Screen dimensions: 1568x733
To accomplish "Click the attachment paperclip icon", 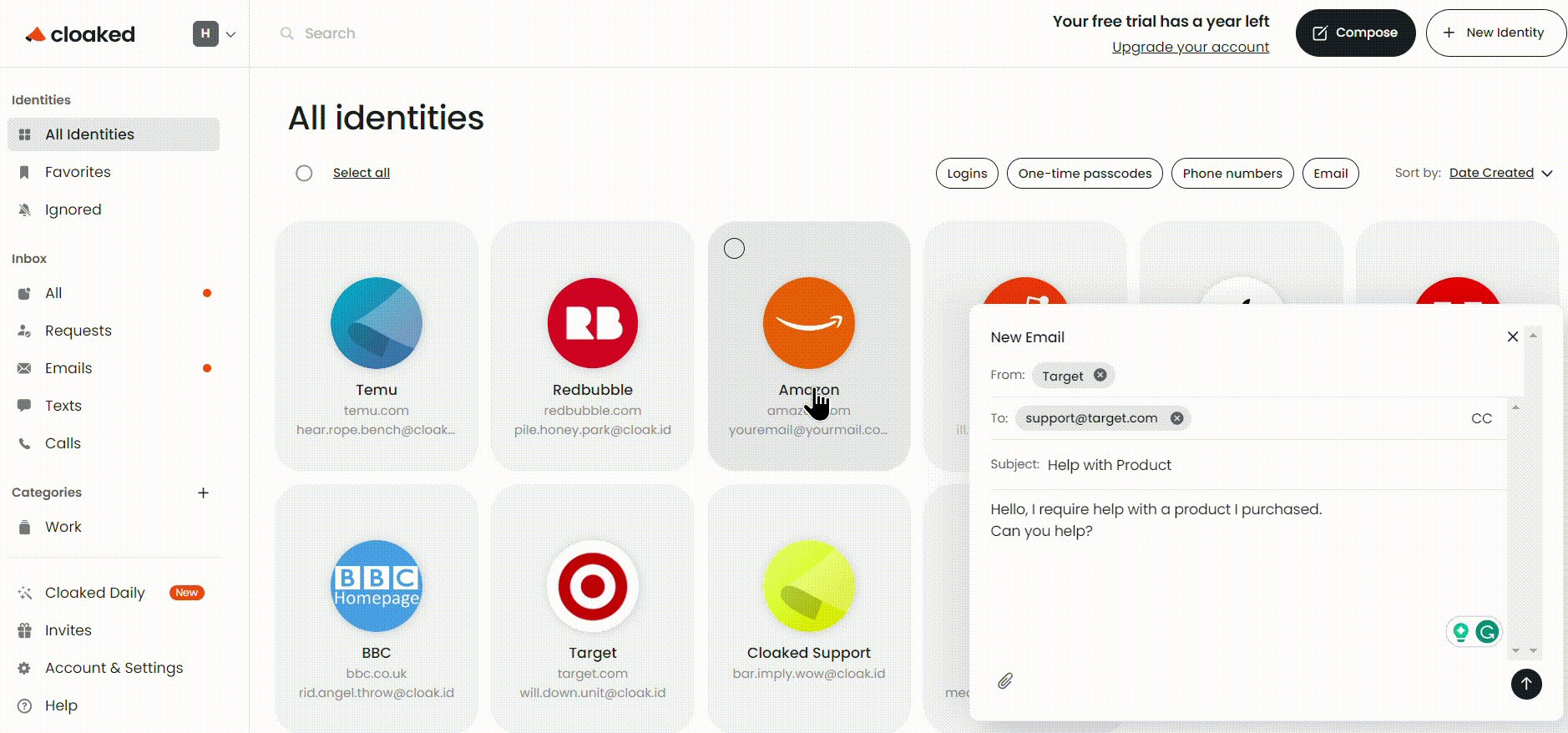I will click(1005, 681).
